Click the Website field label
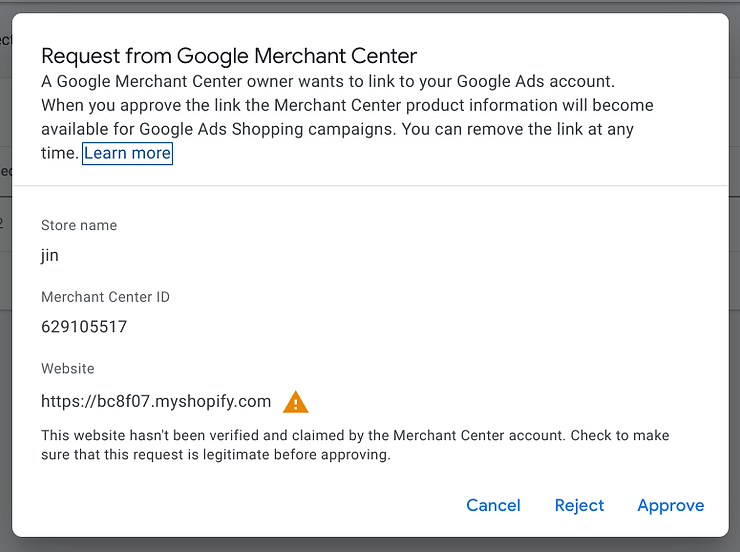Viewport: 740px width, 552px height. pos(67,368)
